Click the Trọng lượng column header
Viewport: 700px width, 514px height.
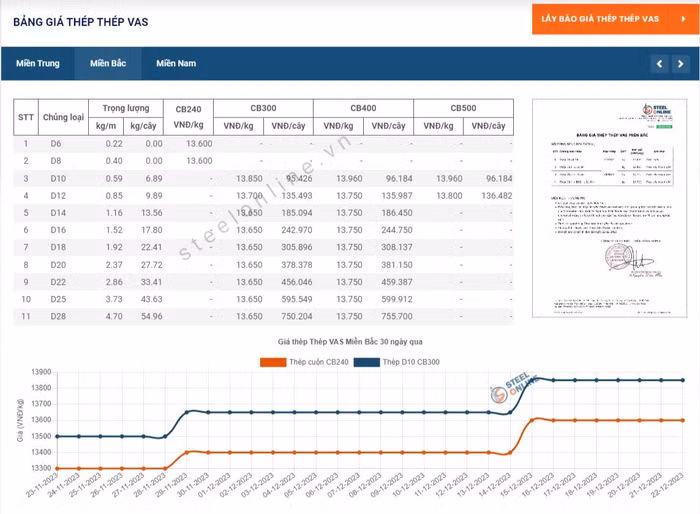coord(125,108)
